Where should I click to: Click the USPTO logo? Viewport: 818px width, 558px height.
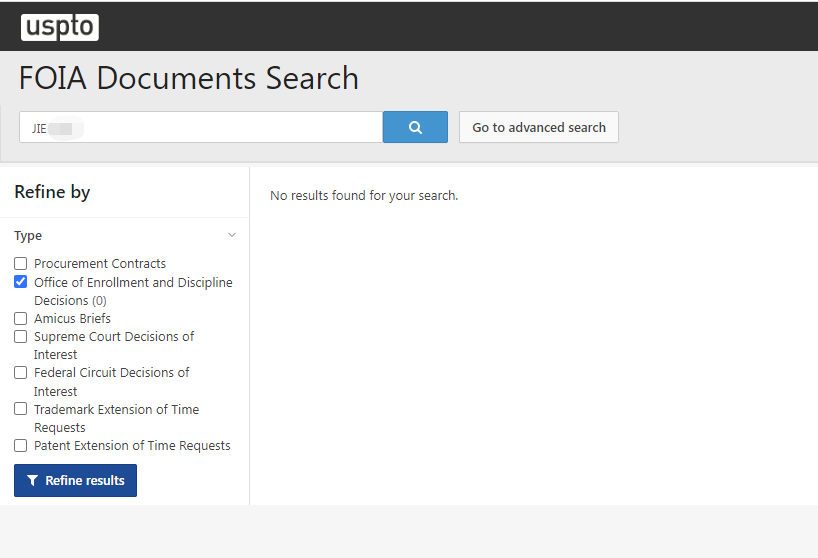pos(60,27)
